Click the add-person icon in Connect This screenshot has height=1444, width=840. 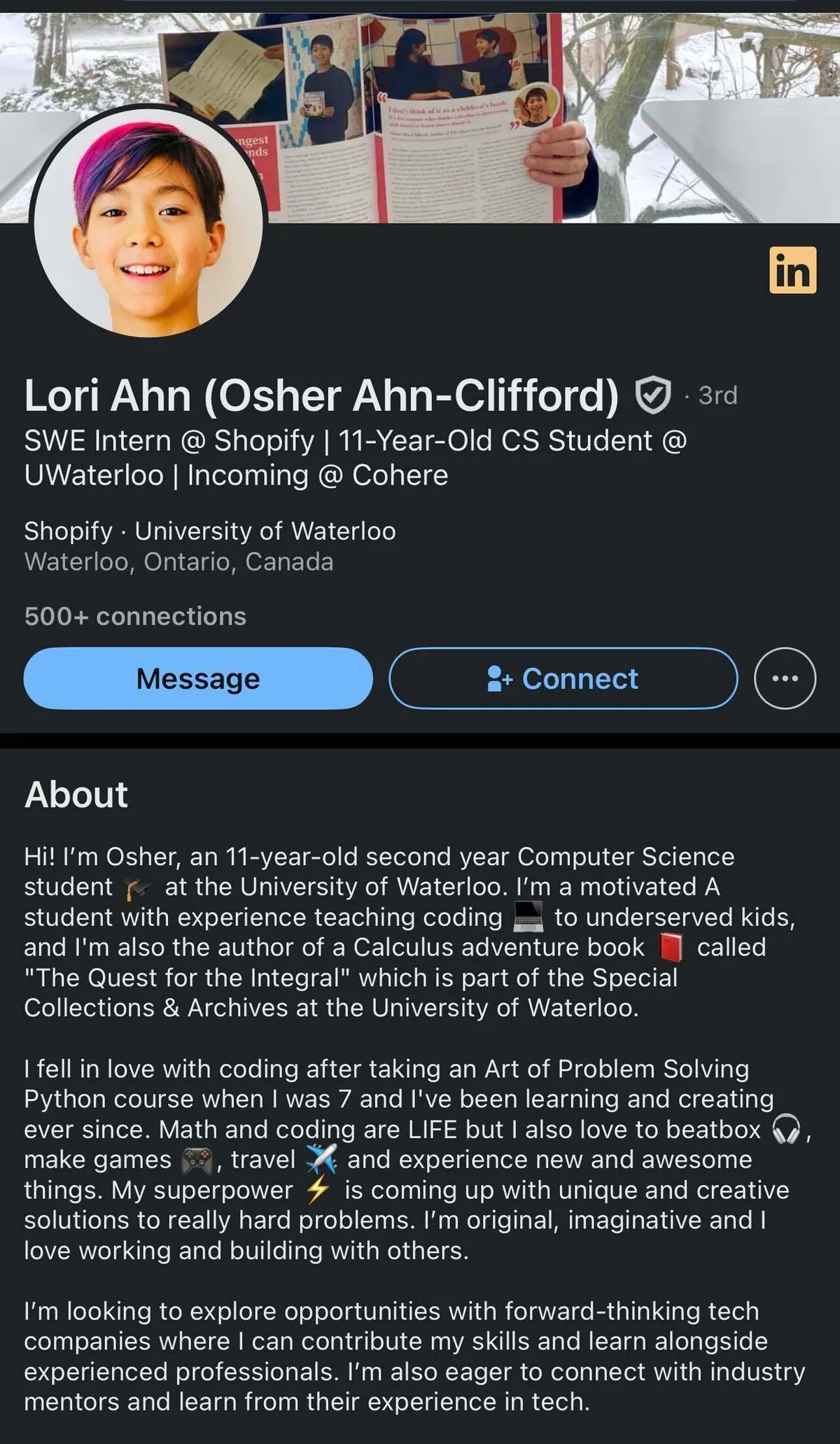[500, 679]
